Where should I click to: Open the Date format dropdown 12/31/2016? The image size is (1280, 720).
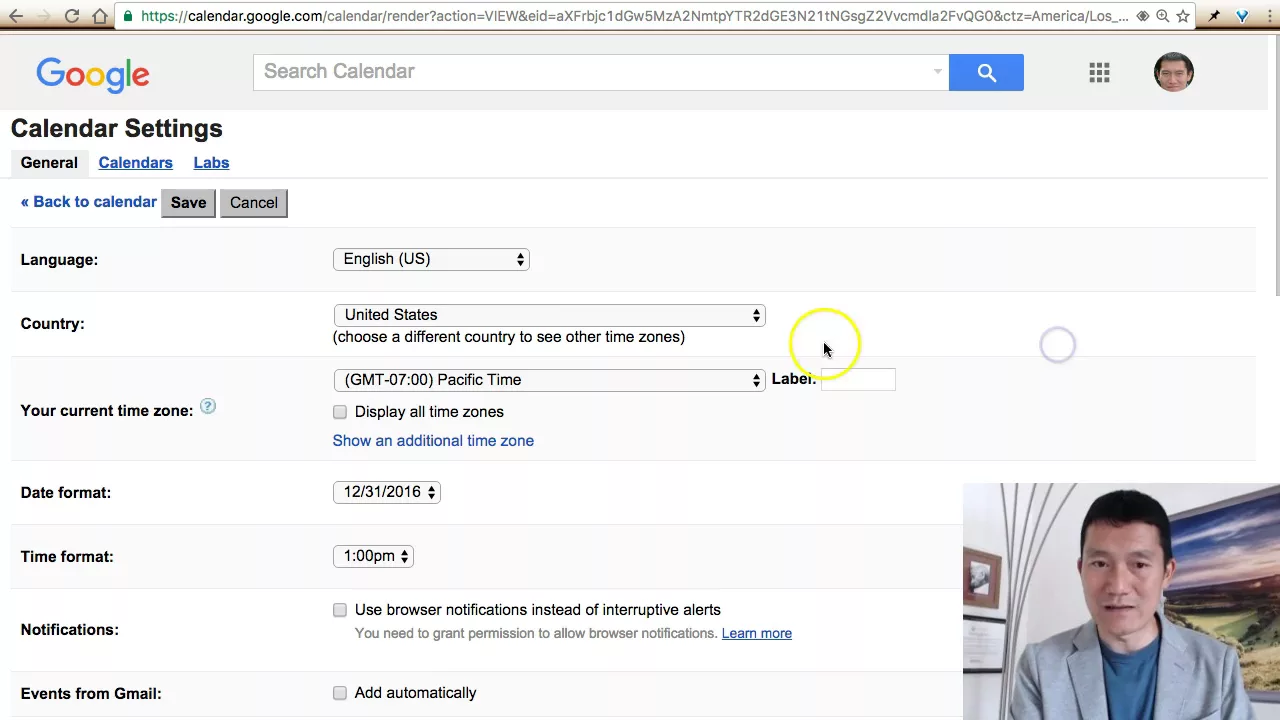tap(386, 492)
